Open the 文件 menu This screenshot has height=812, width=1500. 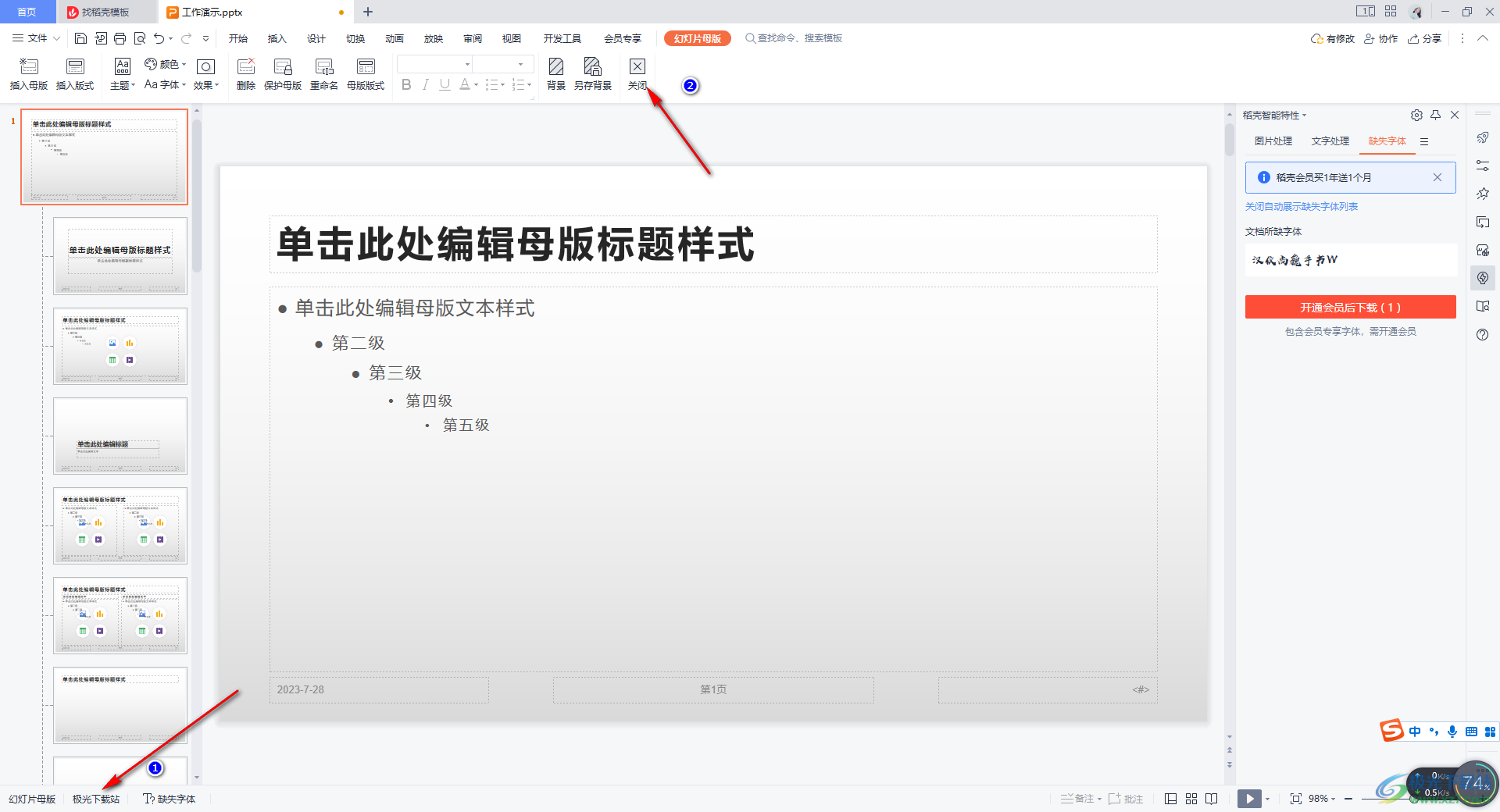click(36, 38)
